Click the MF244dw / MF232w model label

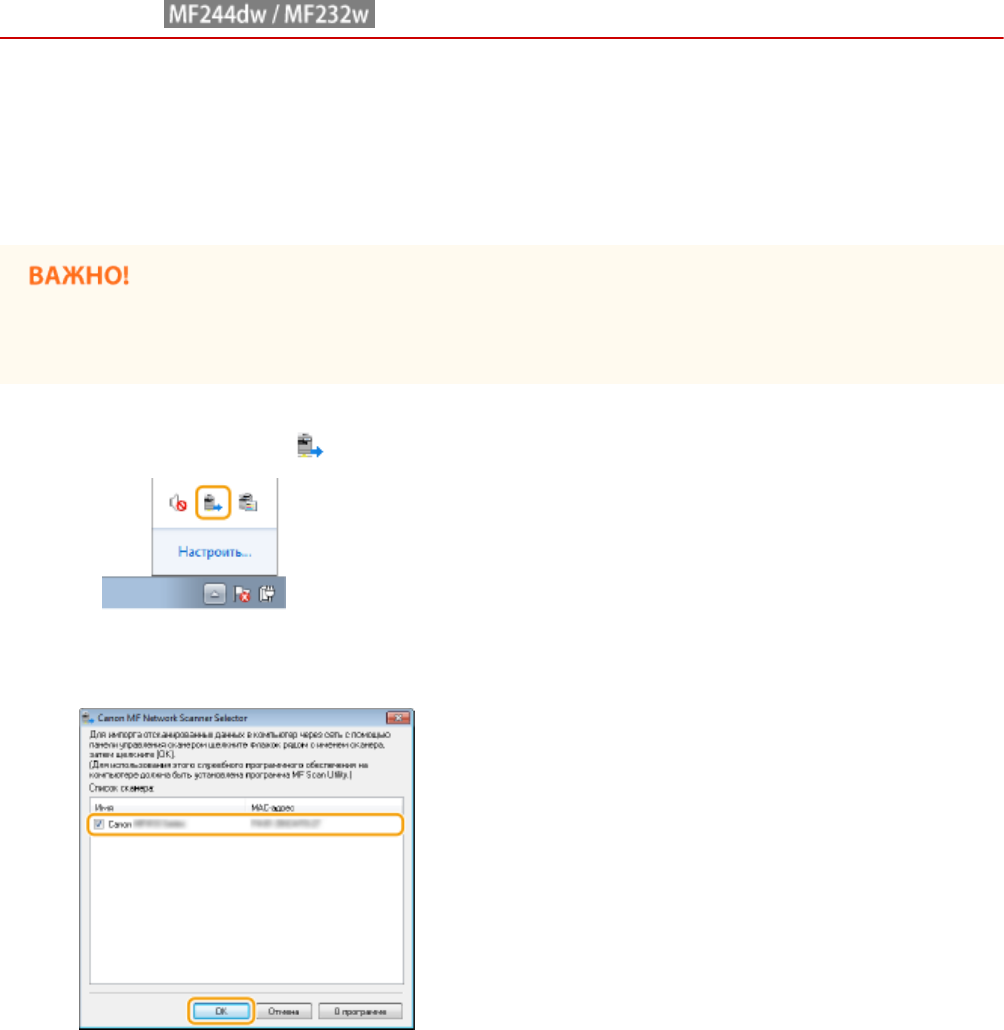pos(269,14)
